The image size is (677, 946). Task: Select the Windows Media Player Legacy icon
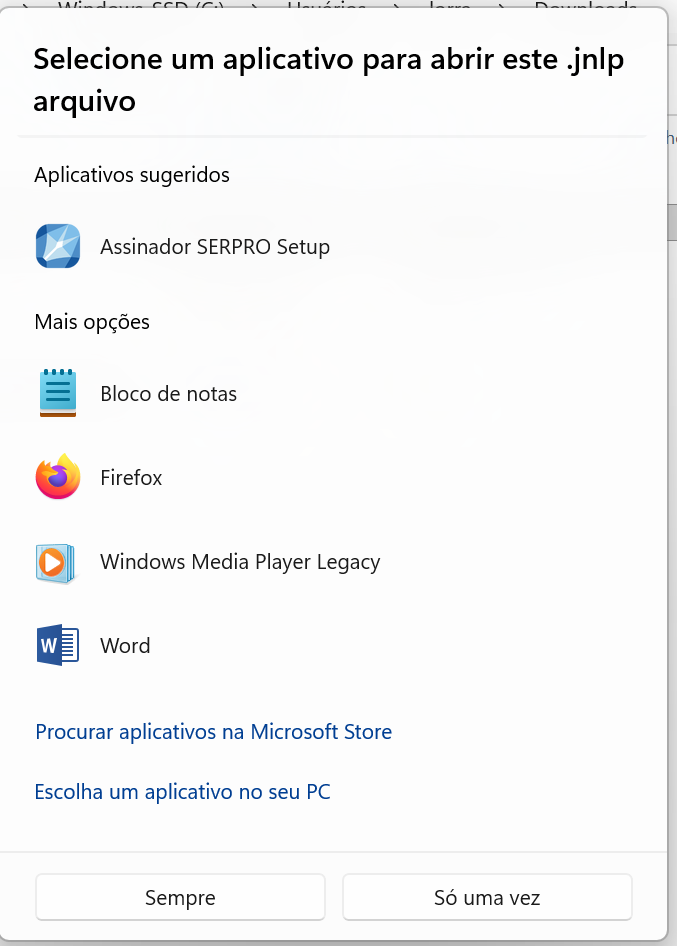56,562
